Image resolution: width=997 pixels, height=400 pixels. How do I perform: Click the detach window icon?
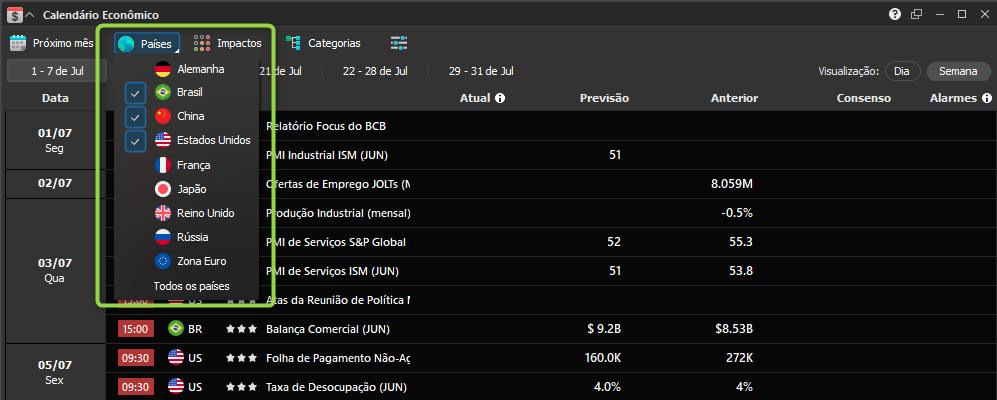(916, 14)
